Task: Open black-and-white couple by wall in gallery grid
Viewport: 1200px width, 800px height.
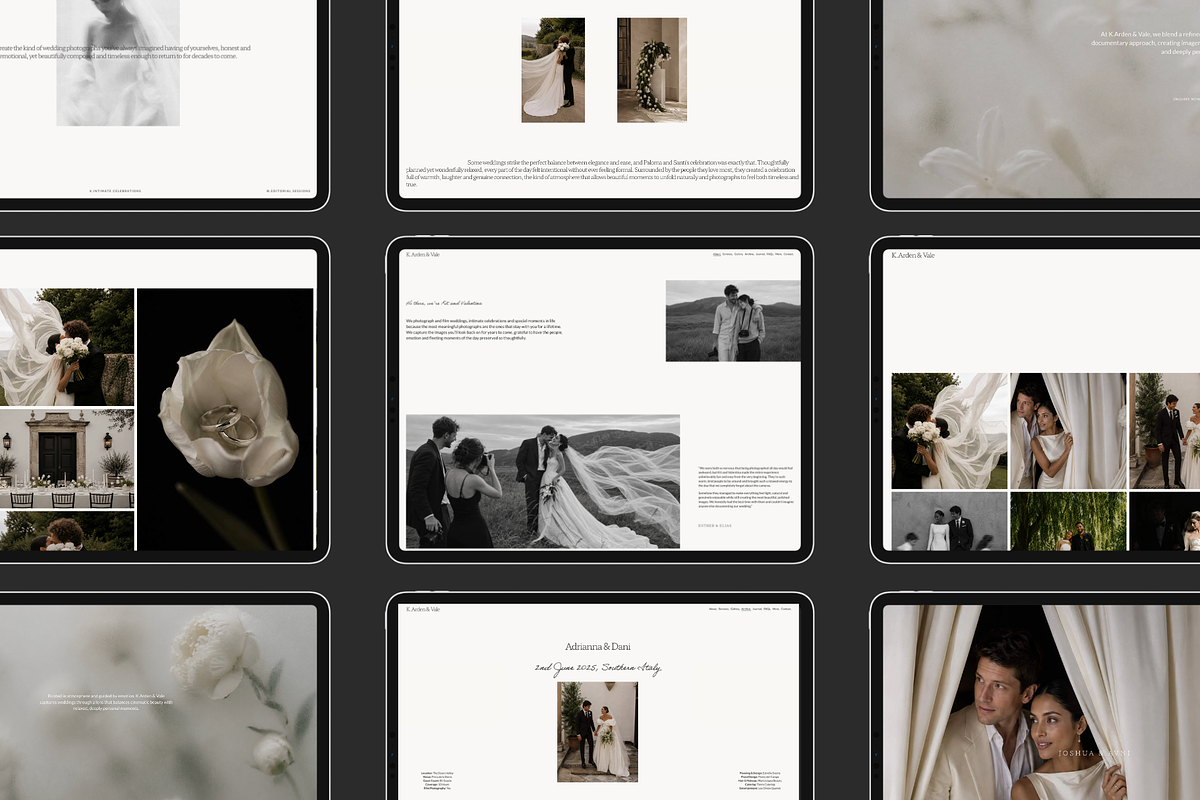Action: coord(950,521)
